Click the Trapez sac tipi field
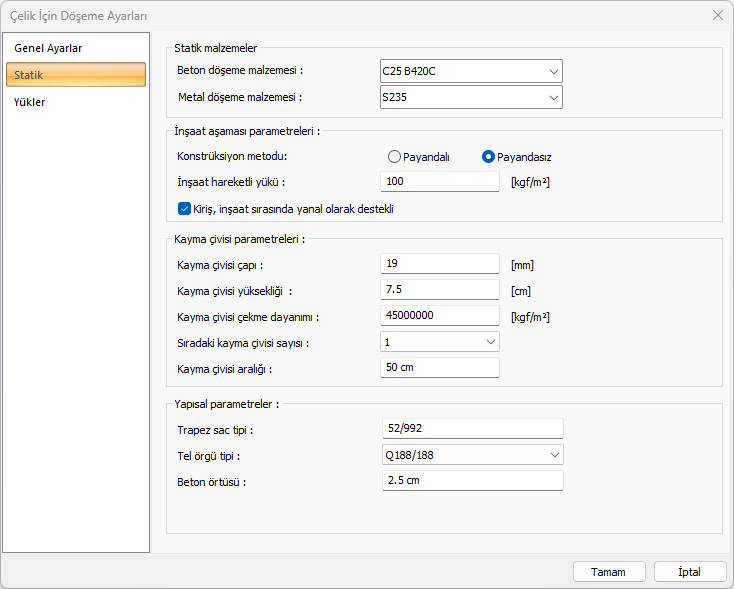This screenshot has height=589, width=734. (472, 429)
